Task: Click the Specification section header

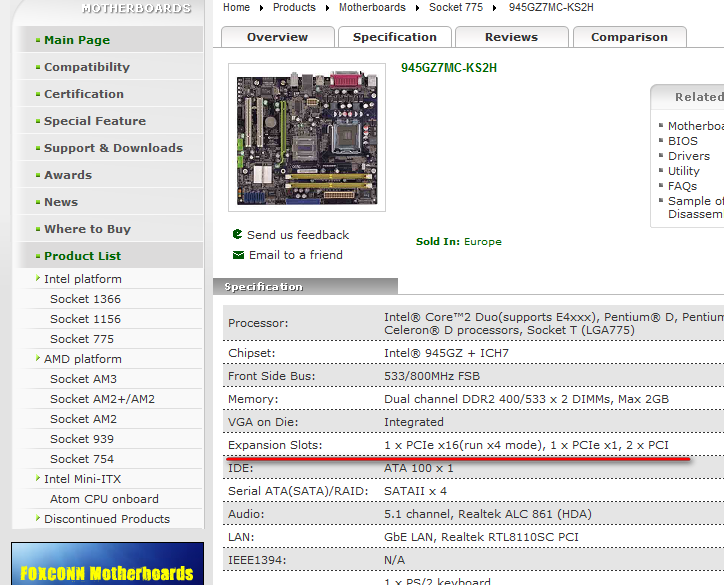Action: (305, 286)
